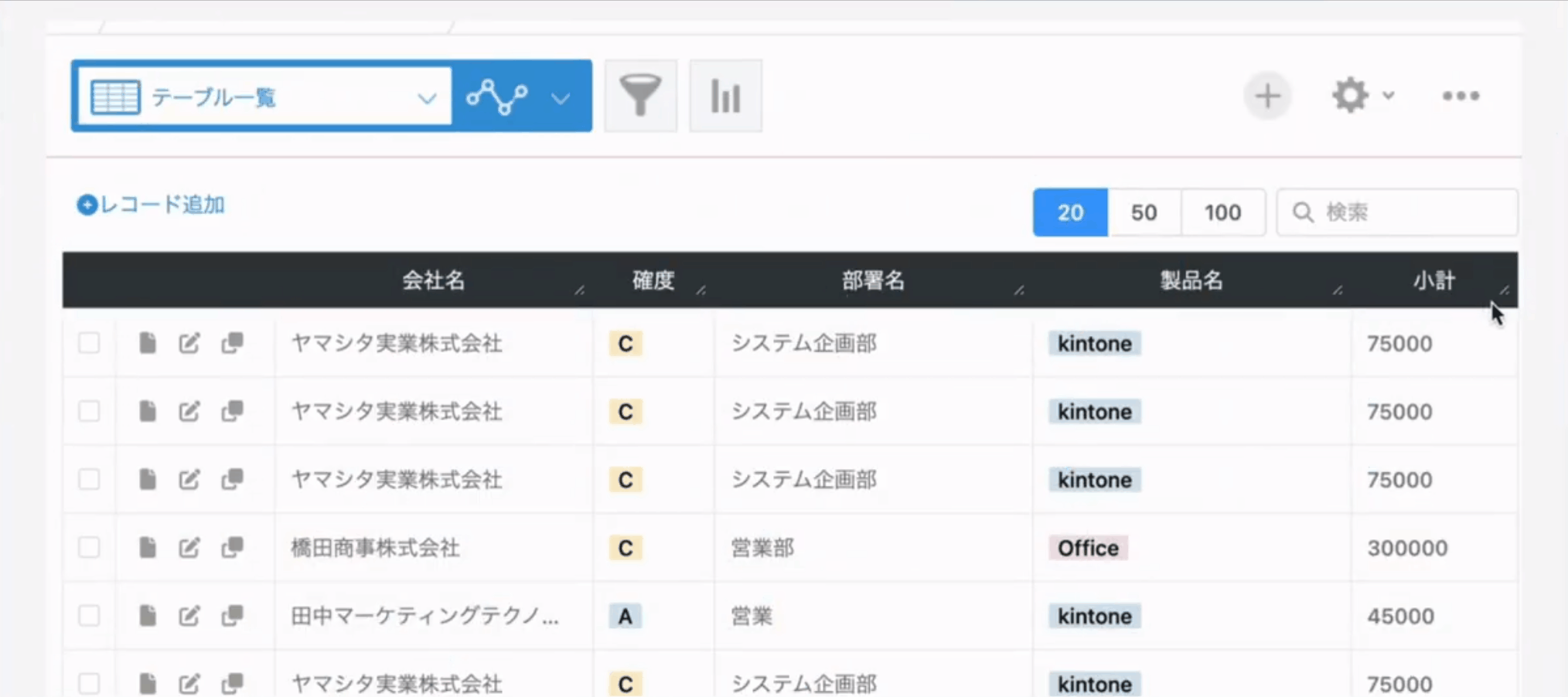This screenshot has height=697, width=1568.
Task: Duplicate the third ヤマシタ実業 record
Action: tap(232, 479)
